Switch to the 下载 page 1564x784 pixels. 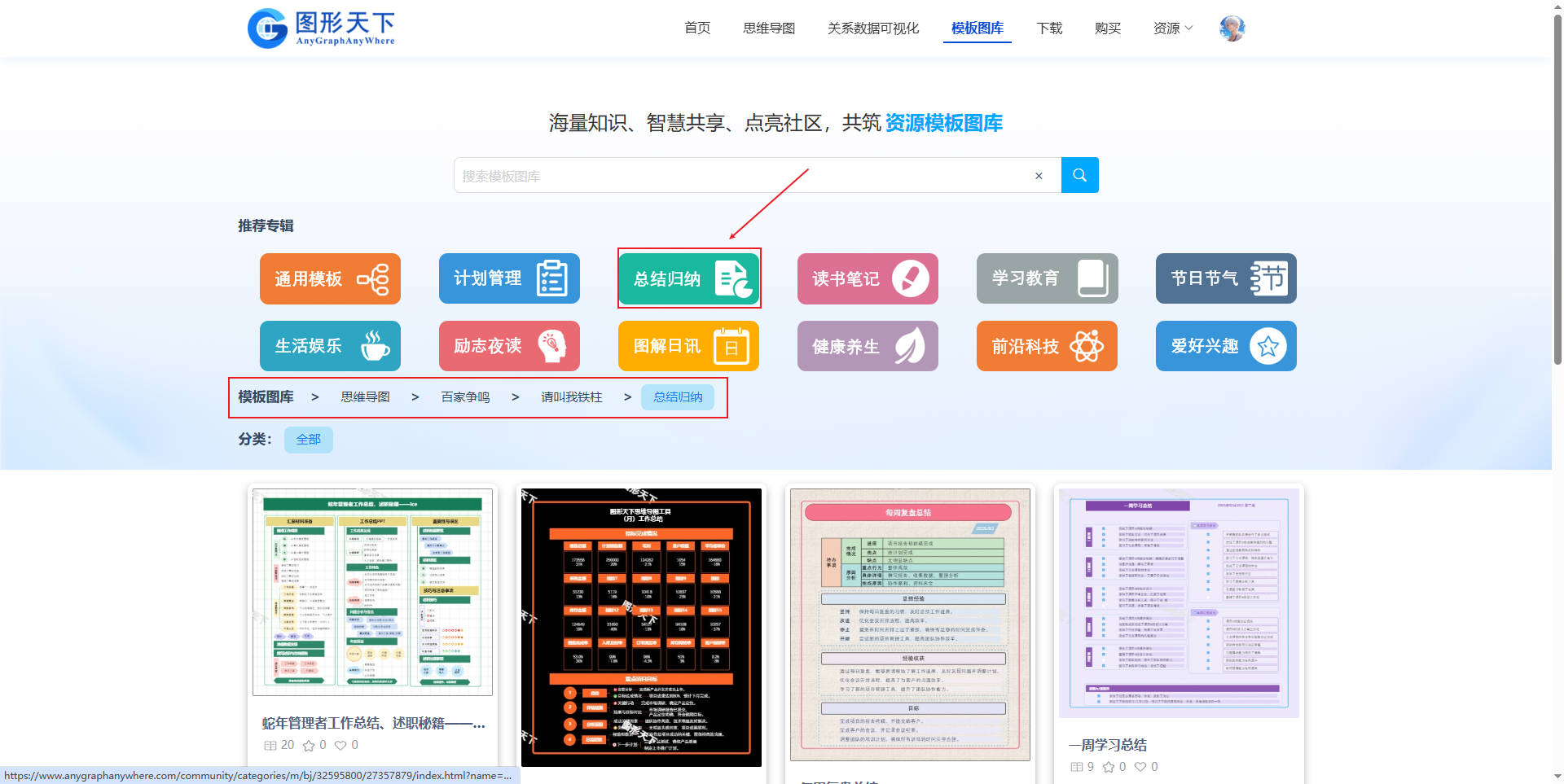tap(1049, 28)
